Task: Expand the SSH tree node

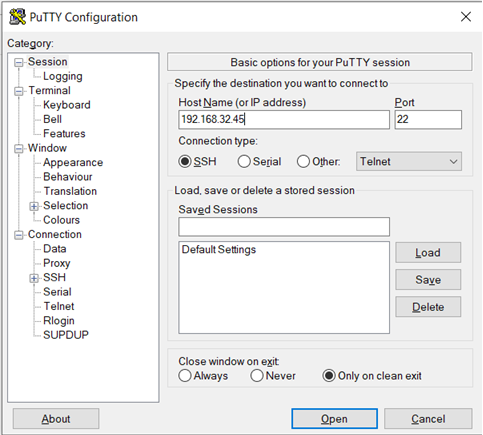Action: [x=34, y=278]
